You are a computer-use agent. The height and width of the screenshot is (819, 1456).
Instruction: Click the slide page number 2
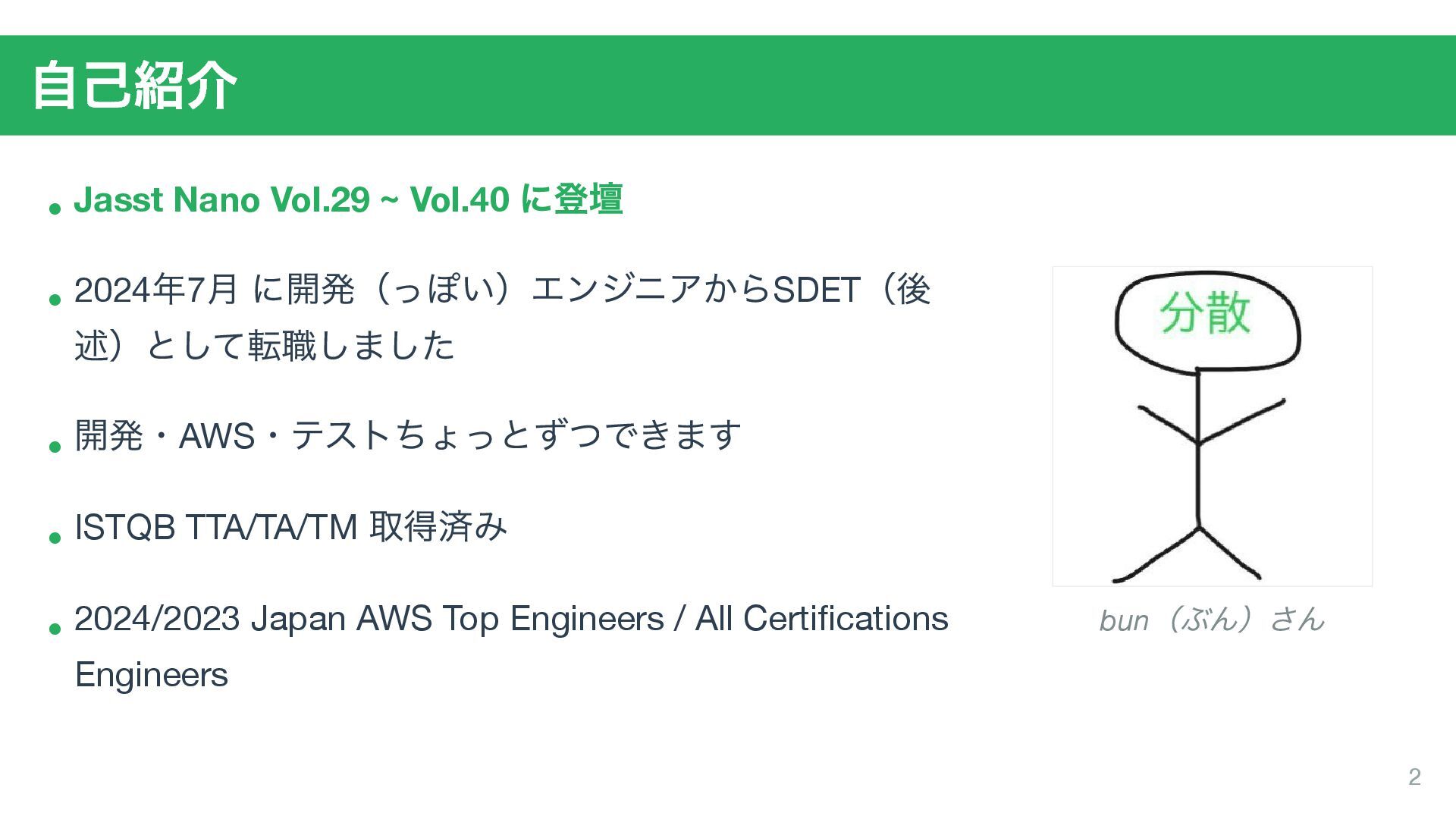[1414, 777]
